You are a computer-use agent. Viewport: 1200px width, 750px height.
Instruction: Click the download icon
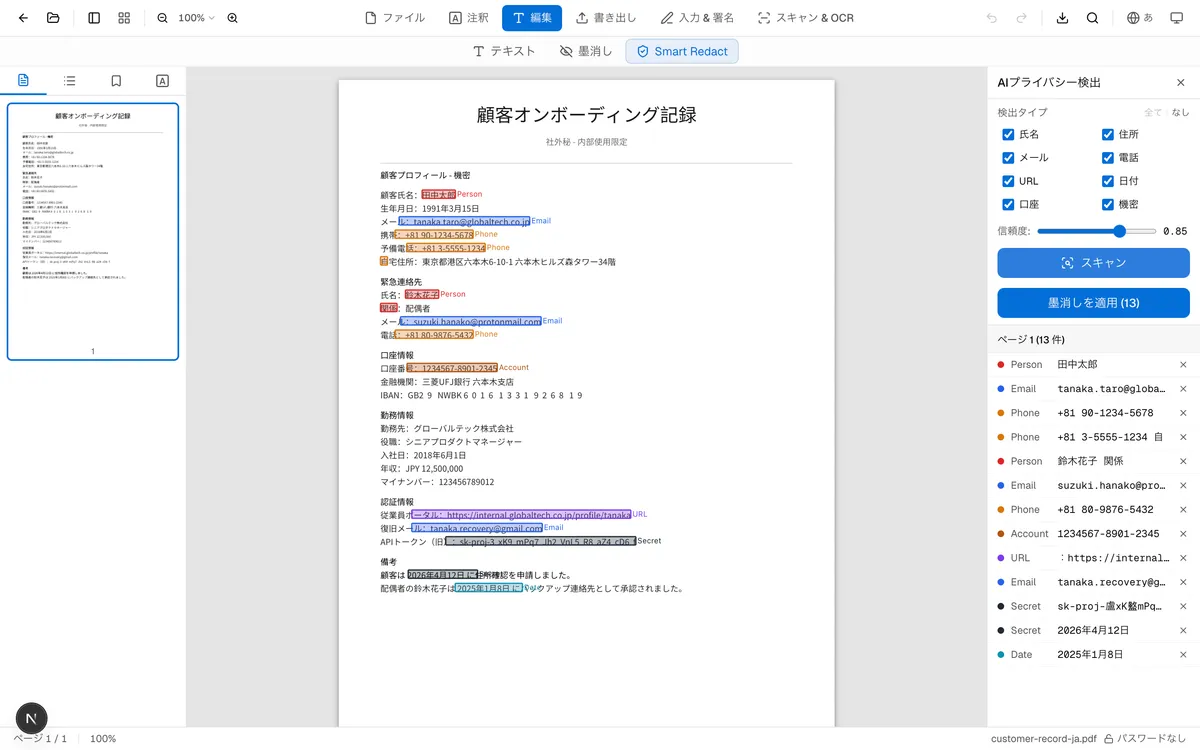coord(1063,18)
